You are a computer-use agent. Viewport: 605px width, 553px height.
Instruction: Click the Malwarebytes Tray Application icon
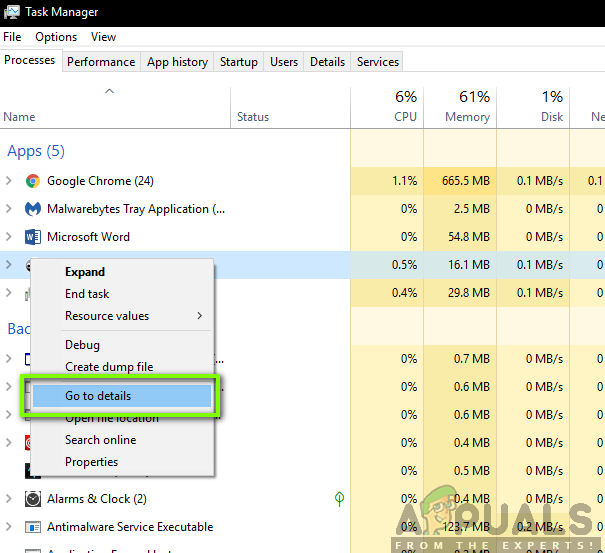(x=33, y=209)
